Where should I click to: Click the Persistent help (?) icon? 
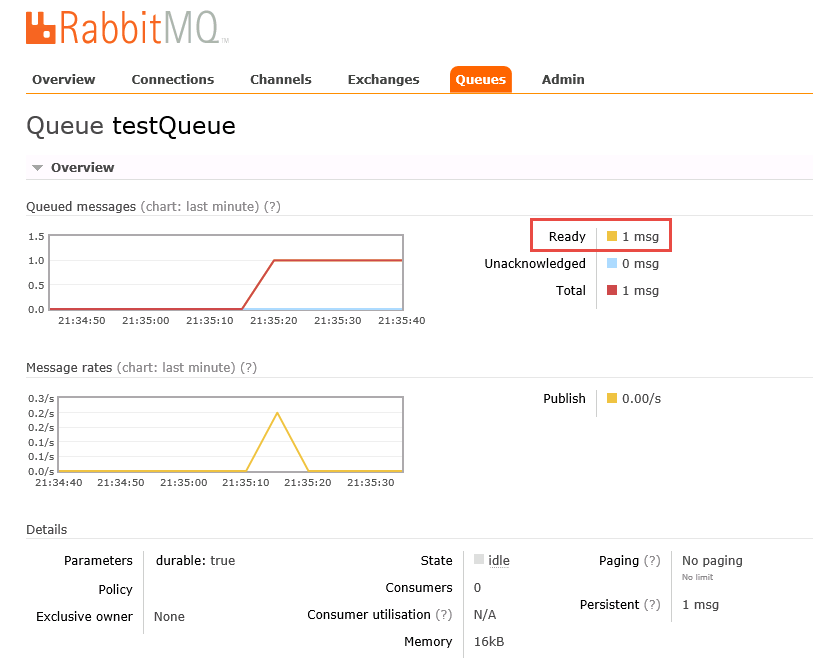[652, 604]
